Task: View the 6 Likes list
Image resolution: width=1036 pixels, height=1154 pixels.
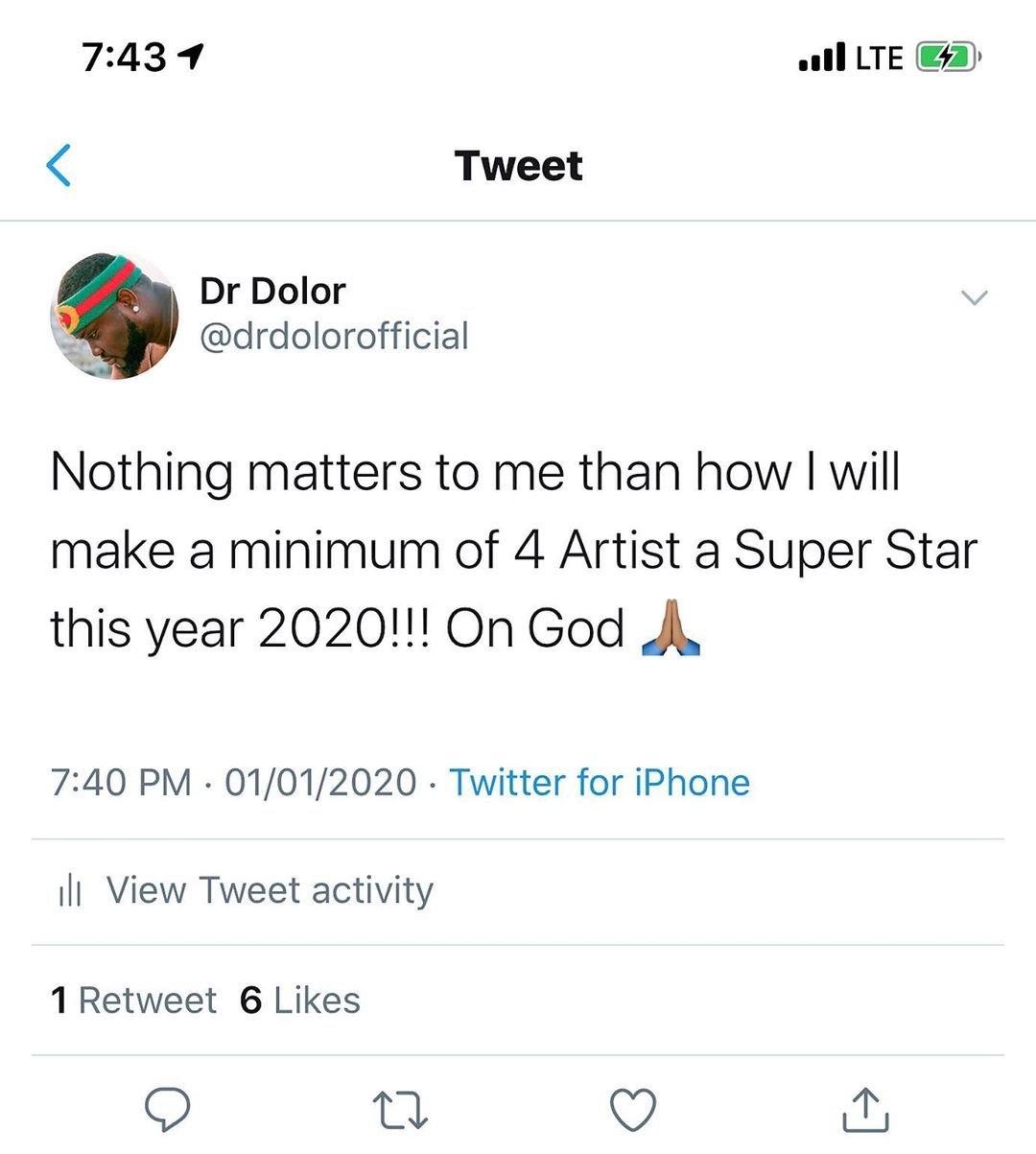Action: [x=300, y=1001]
